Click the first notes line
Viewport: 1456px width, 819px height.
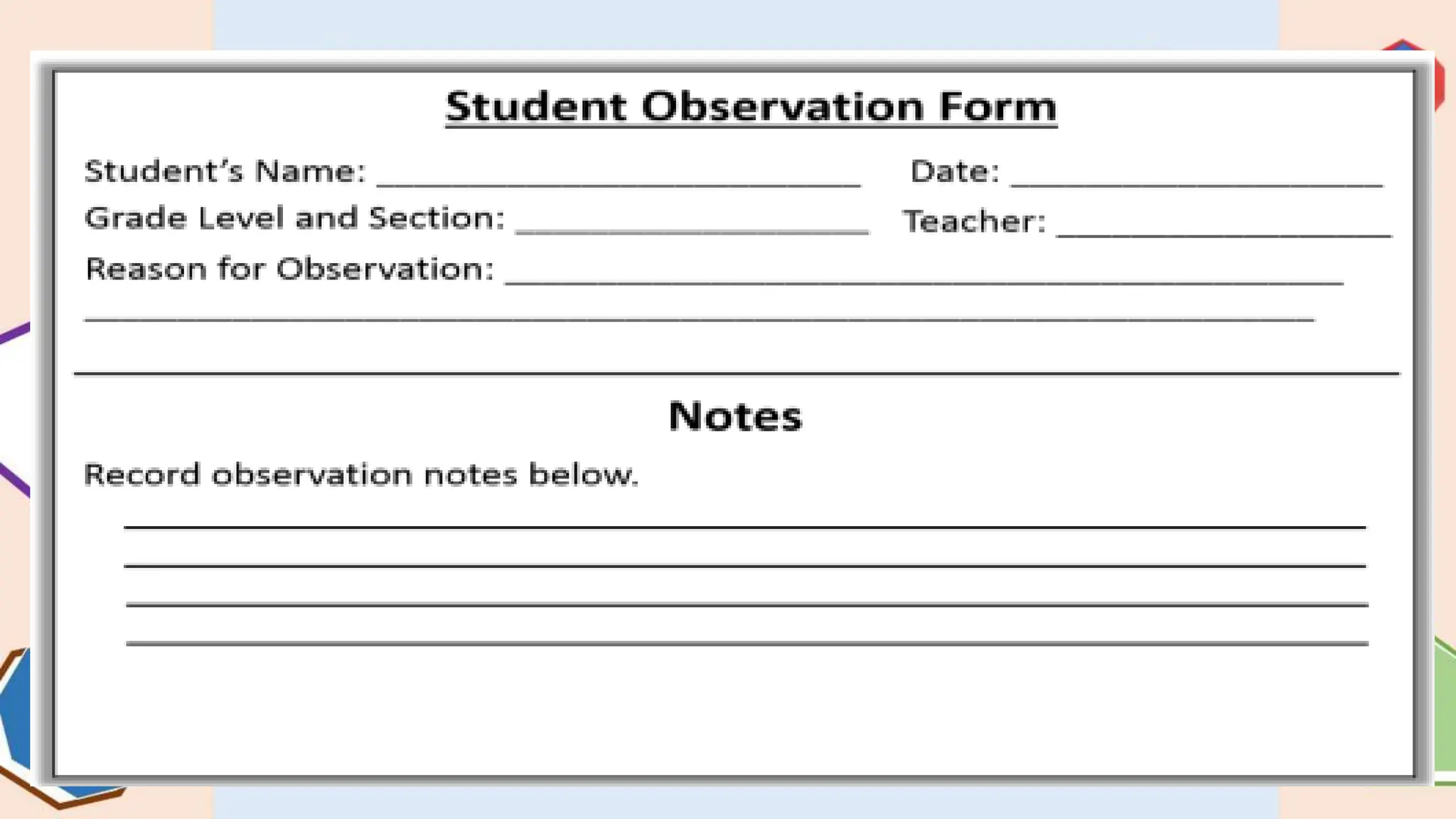(745, 527)
